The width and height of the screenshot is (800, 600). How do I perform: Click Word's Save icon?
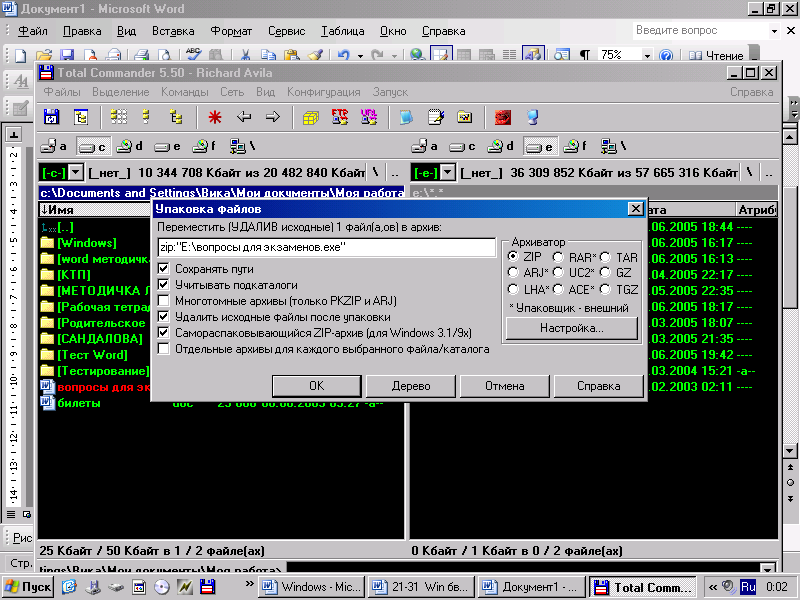click(x=67, y=54)
